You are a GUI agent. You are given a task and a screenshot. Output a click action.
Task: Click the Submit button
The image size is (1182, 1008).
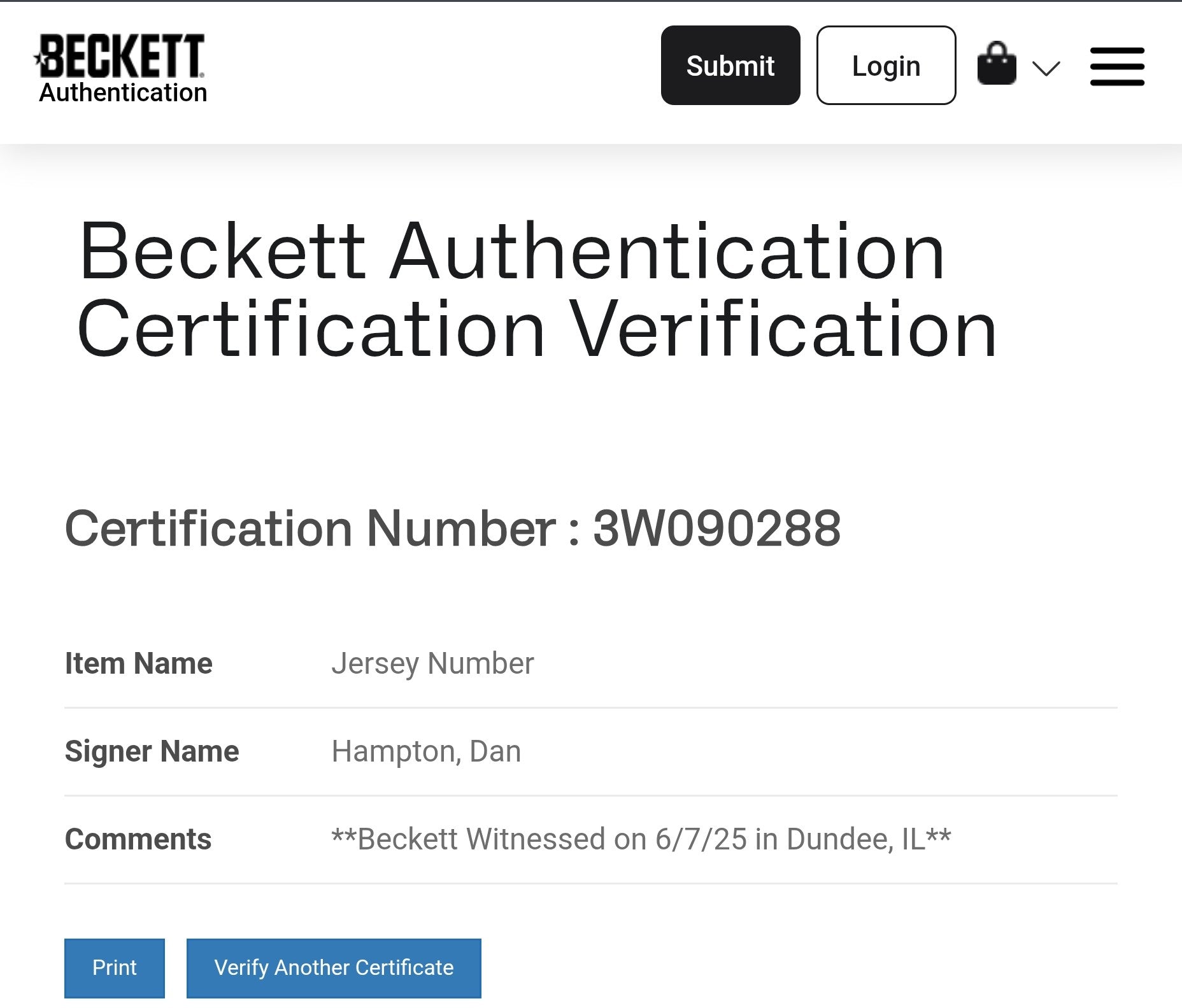click(730, 66)
